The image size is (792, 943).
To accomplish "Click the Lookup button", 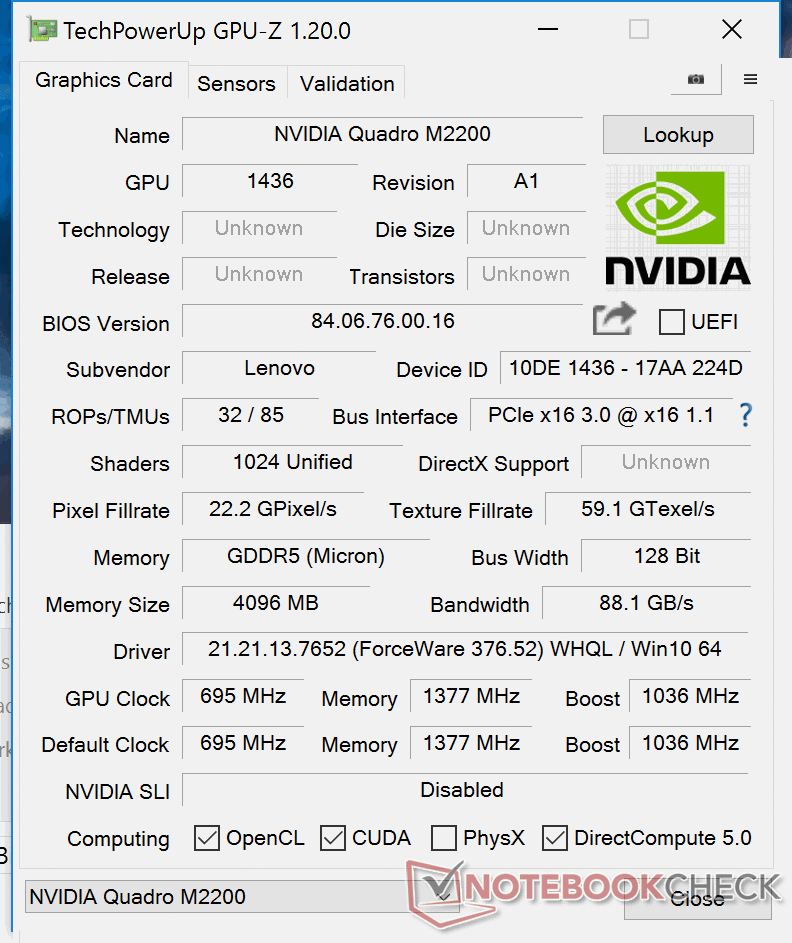I will [678, 135].
